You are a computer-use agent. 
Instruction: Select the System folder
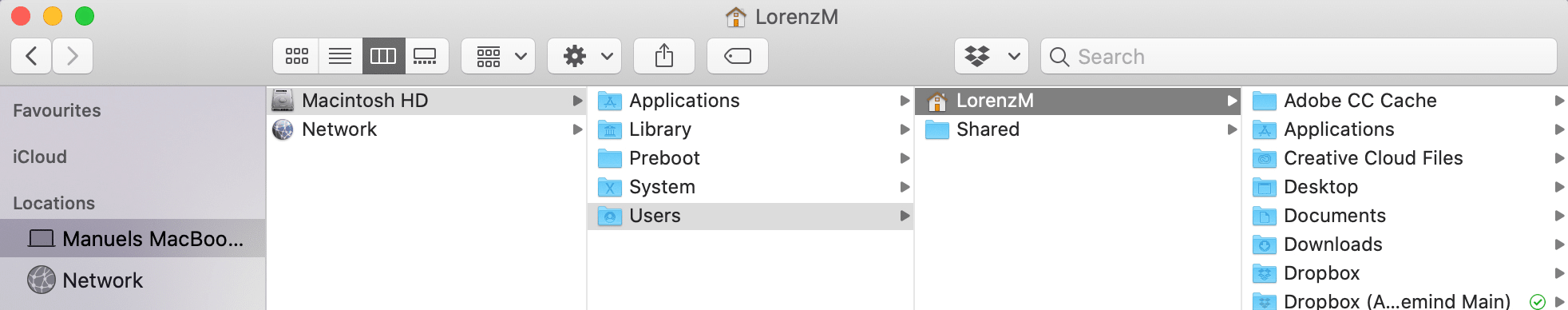(750, 187)
